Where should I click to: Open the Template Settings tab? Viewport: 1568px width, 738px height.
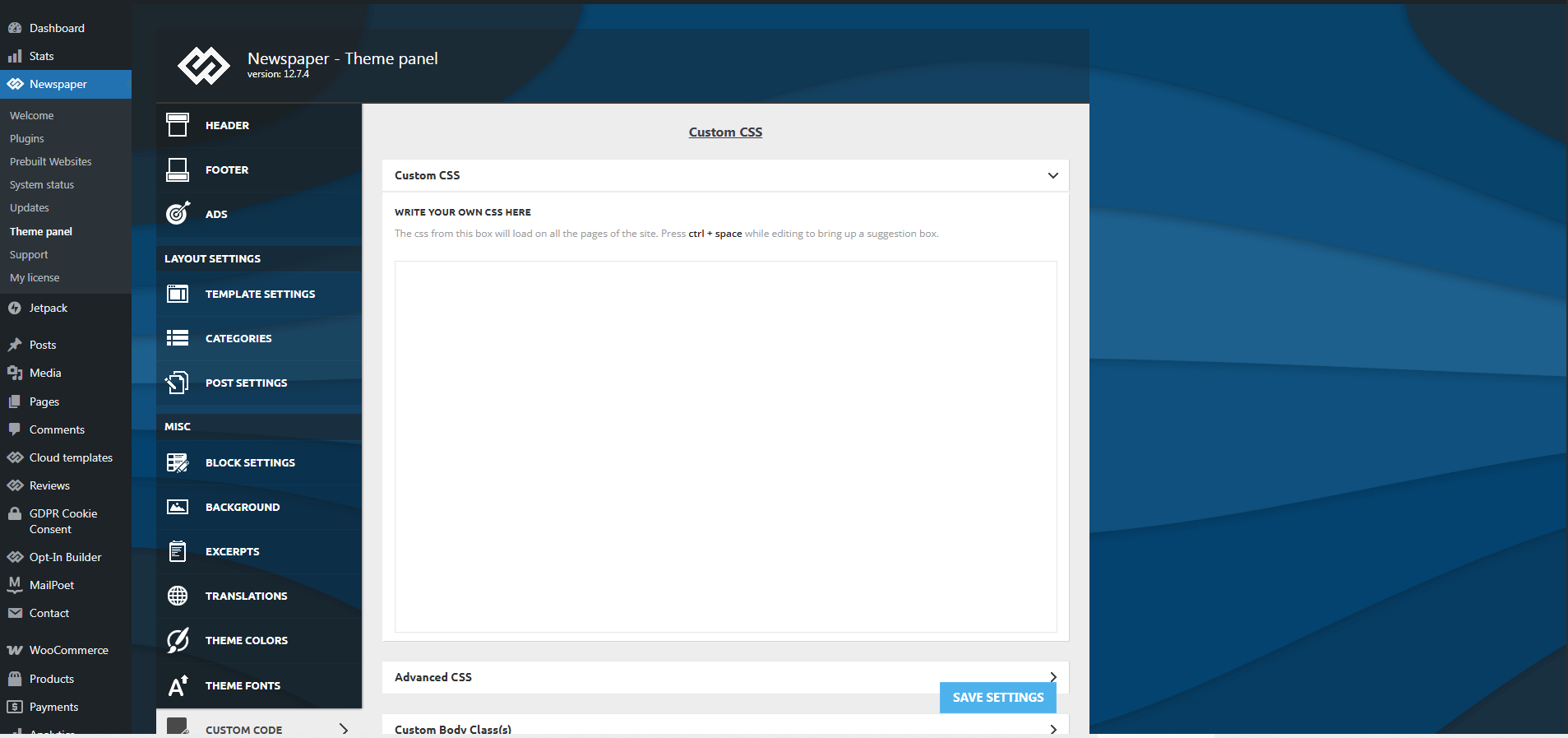click(259, 294)
